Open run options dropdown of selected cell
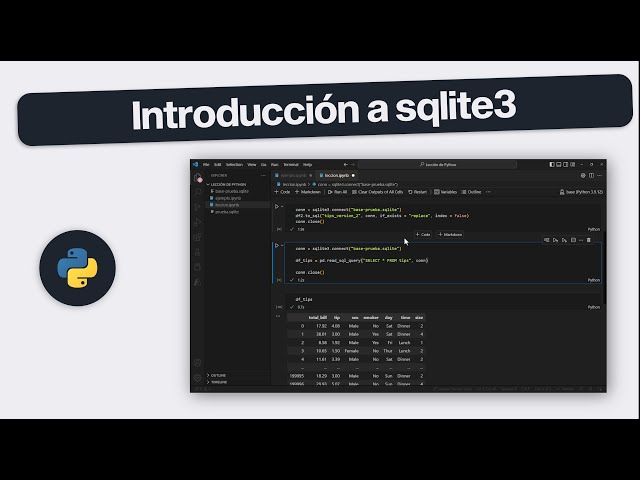 (282, 245)
